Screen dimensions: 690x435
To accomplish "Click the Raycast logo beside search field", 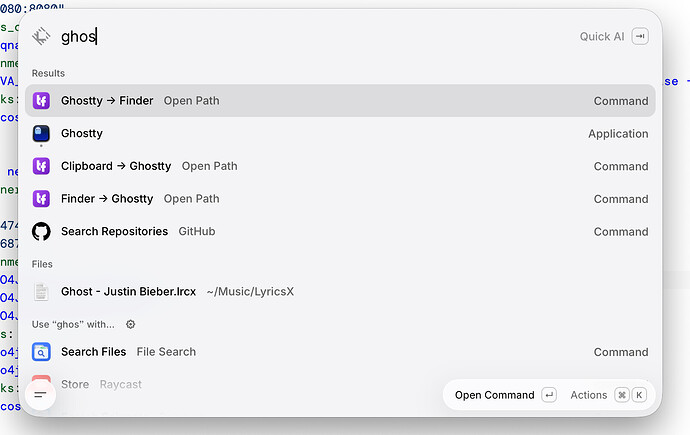I will (41, 36).
